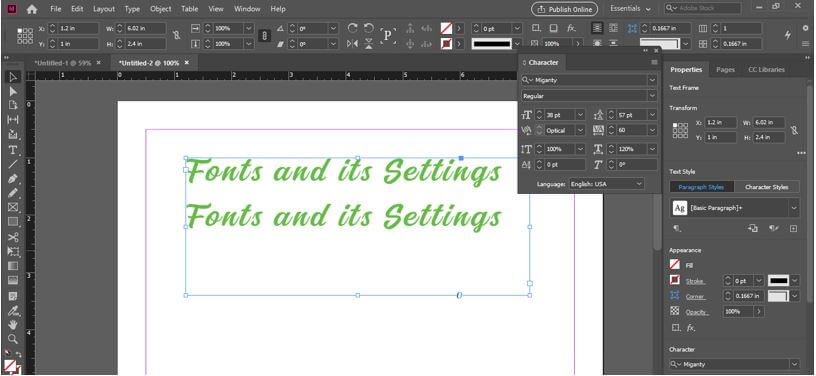Select the Gap tool
816x376 pixels.
[x=13, y=120]
